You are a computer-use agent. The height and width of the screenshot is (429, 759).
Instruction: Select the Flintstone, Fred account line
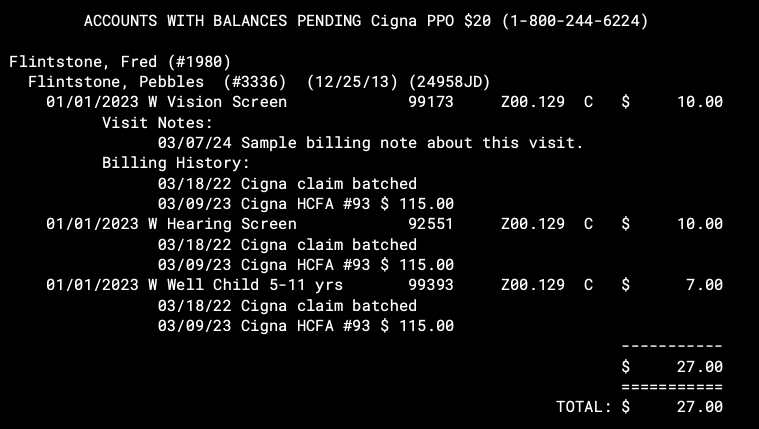click(120, 61)
